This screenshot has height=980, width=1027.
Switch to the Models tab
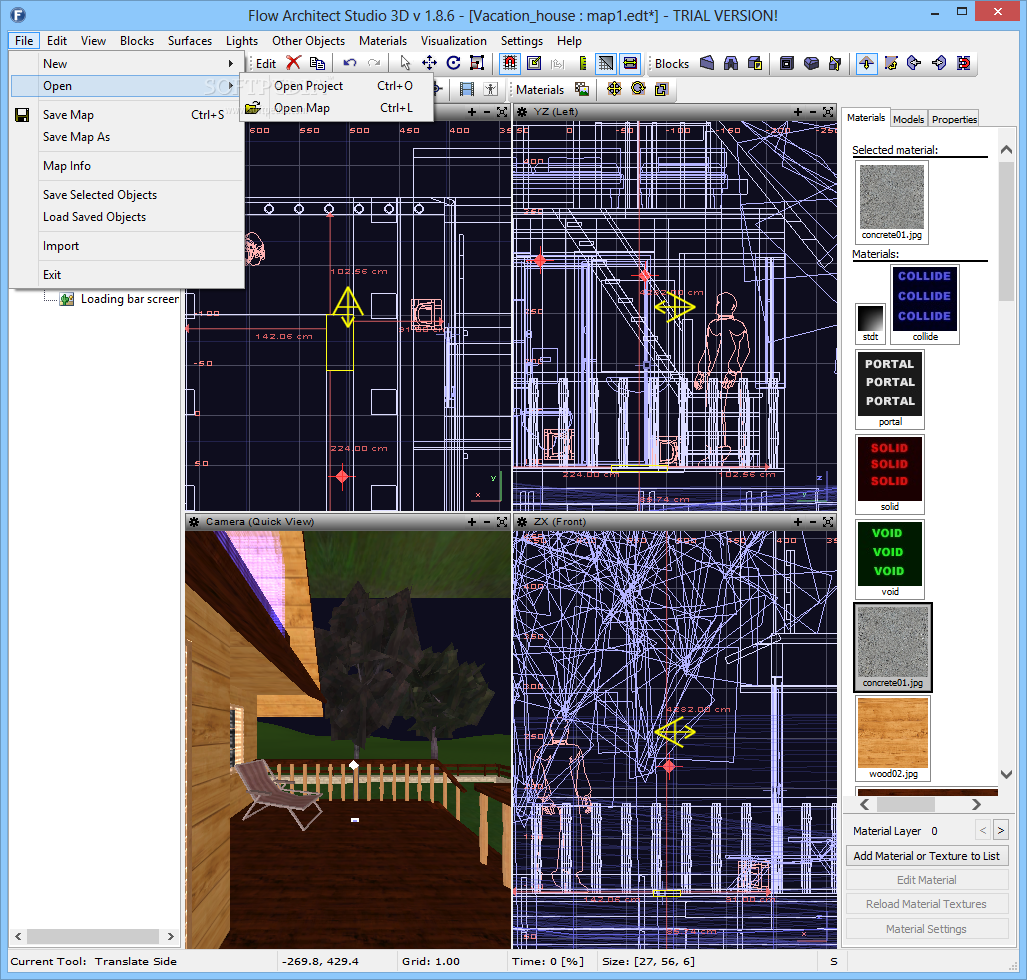[908, 119]
